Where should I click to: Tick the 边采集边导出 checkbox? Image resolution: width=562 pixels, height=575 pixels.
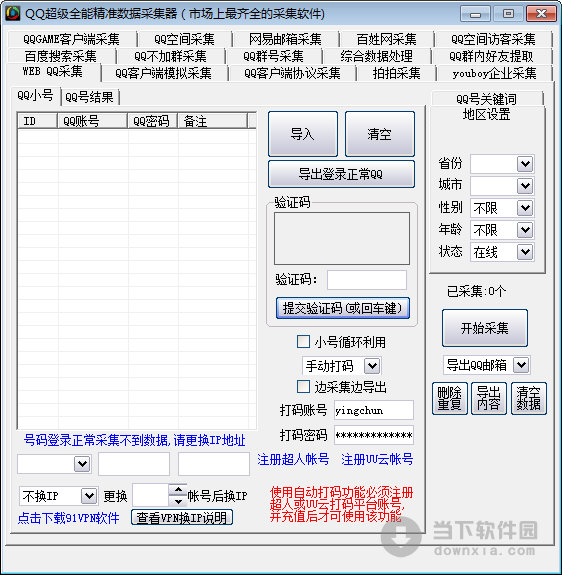point(303,387)
